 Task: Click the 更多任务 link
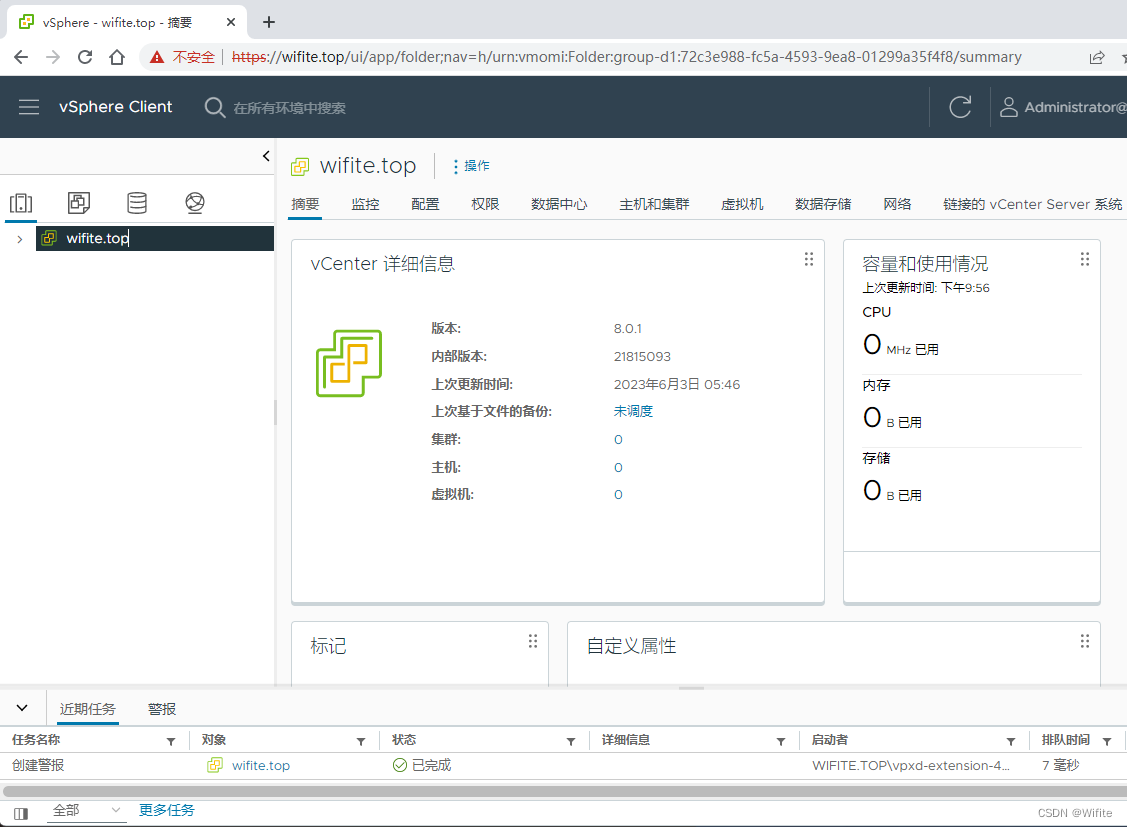tap(167, 810)
